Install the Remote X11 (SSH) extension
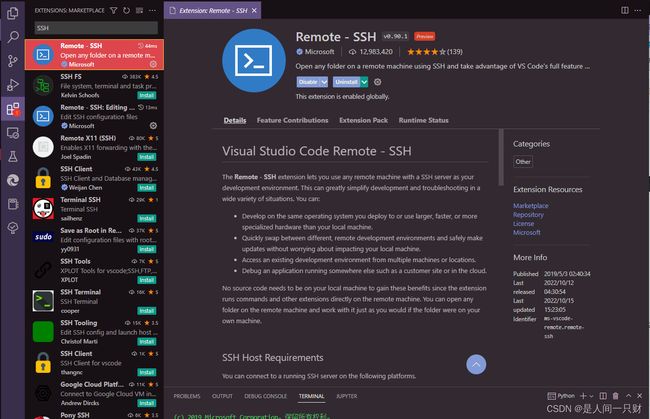Screen dimensions: 650x419 pos(147,157)
